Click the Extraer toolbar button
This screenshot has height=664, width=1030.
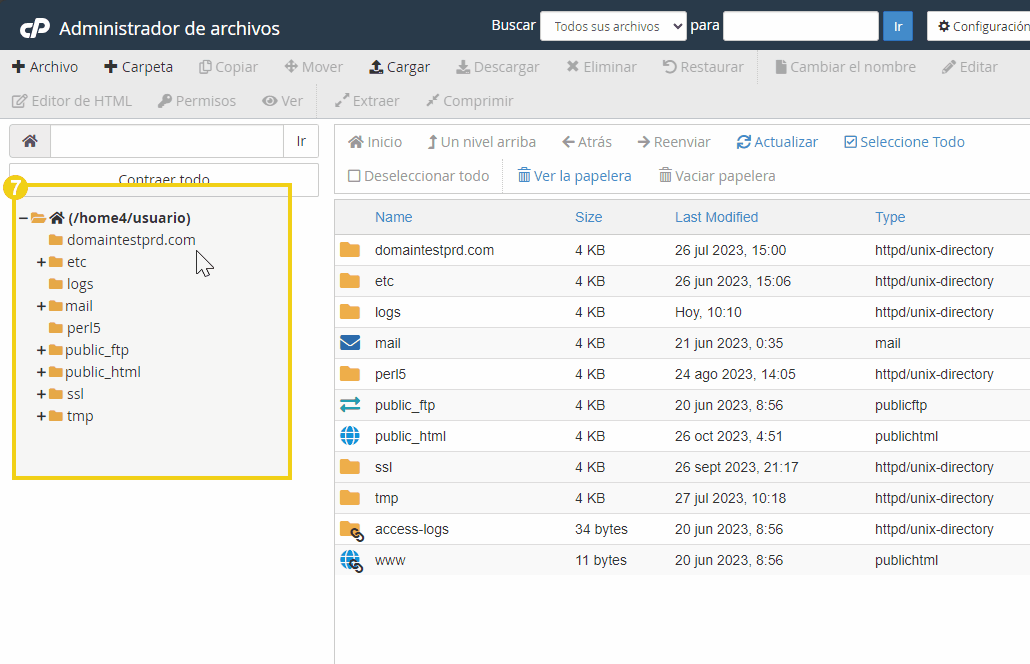point(367,101)
